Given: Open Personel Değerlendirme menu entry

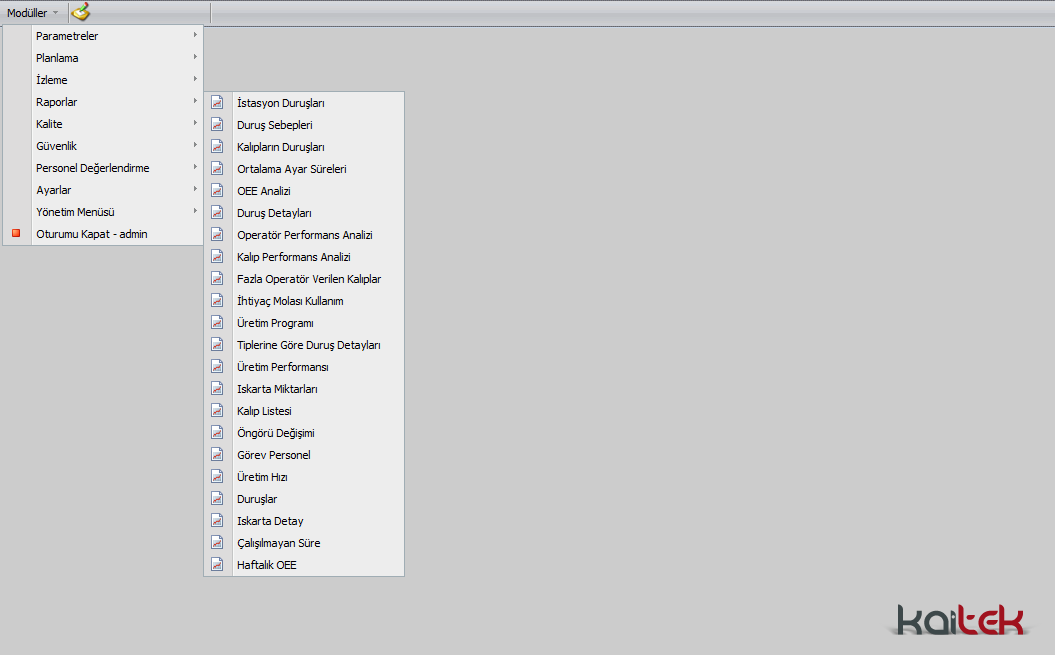Looking at the screenshot, I should [x=92, y=168].
